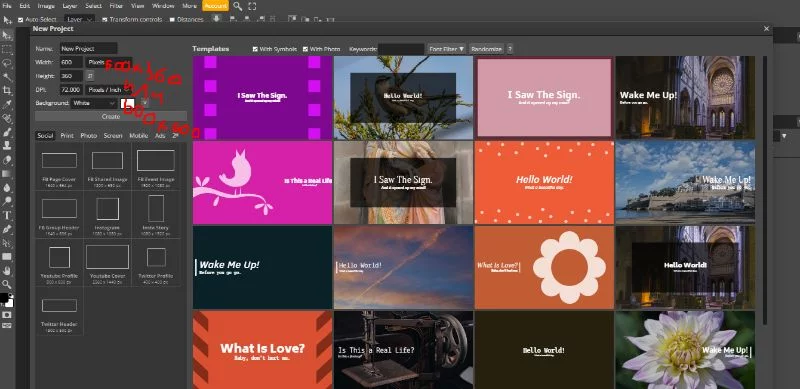Select the Zoom magnifier tool in the toolbar

tap(7, 284)
